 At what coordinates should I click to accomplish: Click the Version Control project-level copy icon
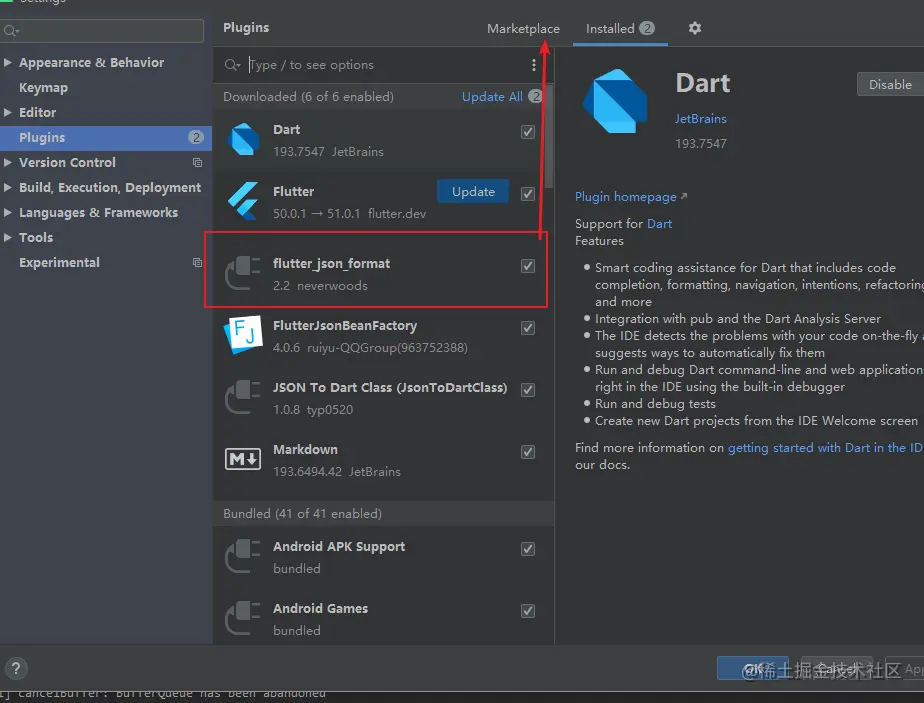(x=197, y=162)
